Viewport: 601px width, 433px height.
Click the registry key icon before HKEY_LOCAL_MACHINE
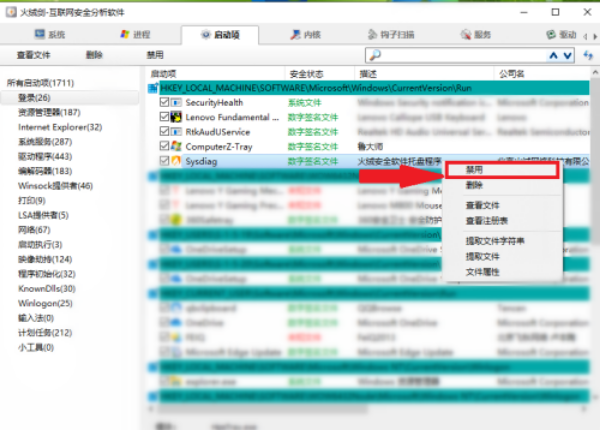(153, 88)
